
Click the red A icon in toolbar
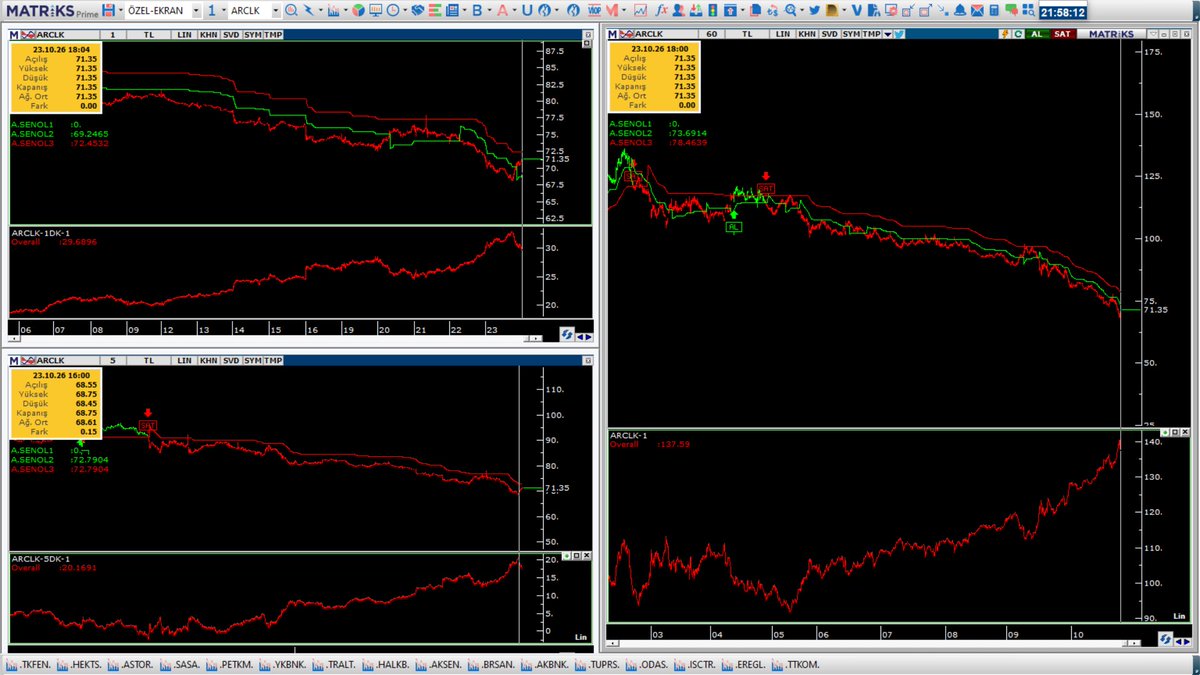(501, 10)
